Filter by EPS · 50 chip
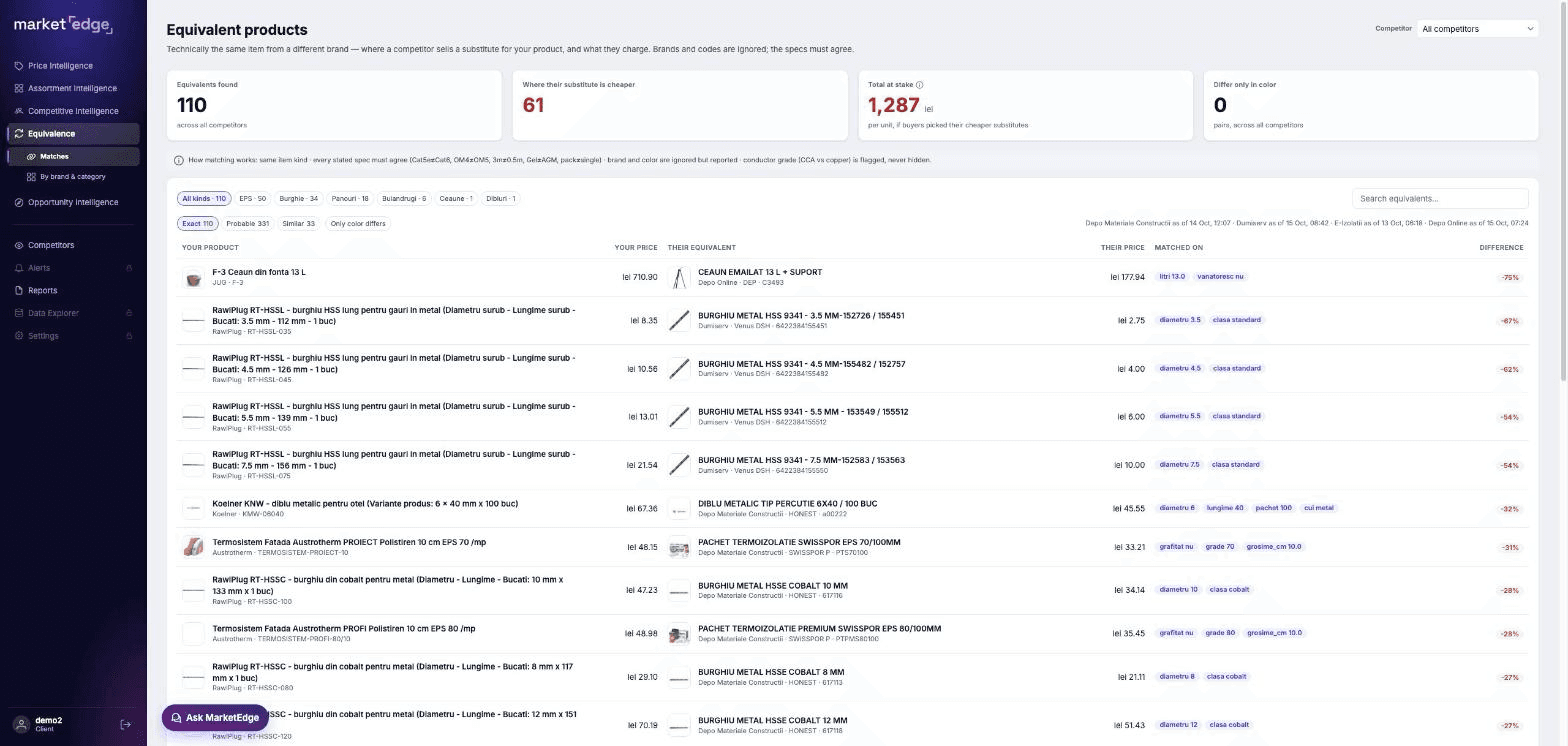The image size is (1568, 746). point(253,199)
